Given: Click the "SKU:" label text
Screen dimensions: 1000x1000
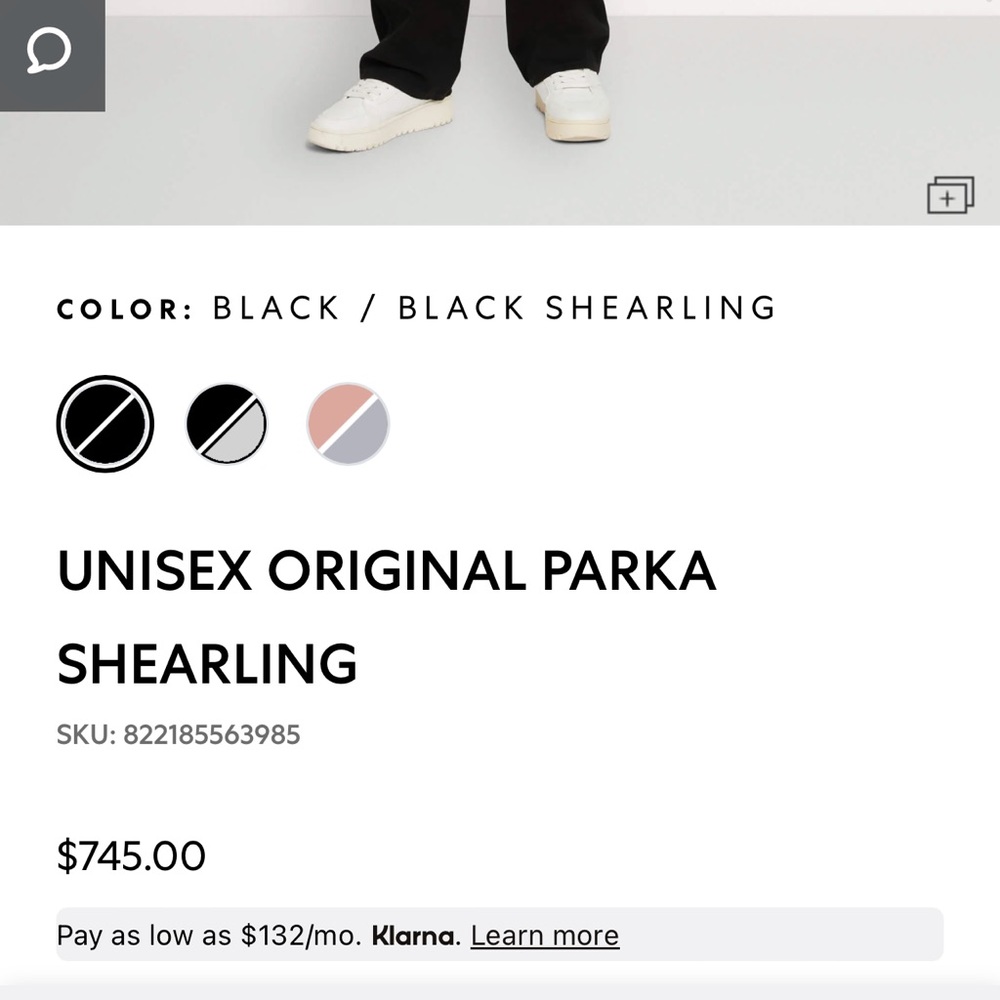Looking at the screenshot, I should [86, 735].
